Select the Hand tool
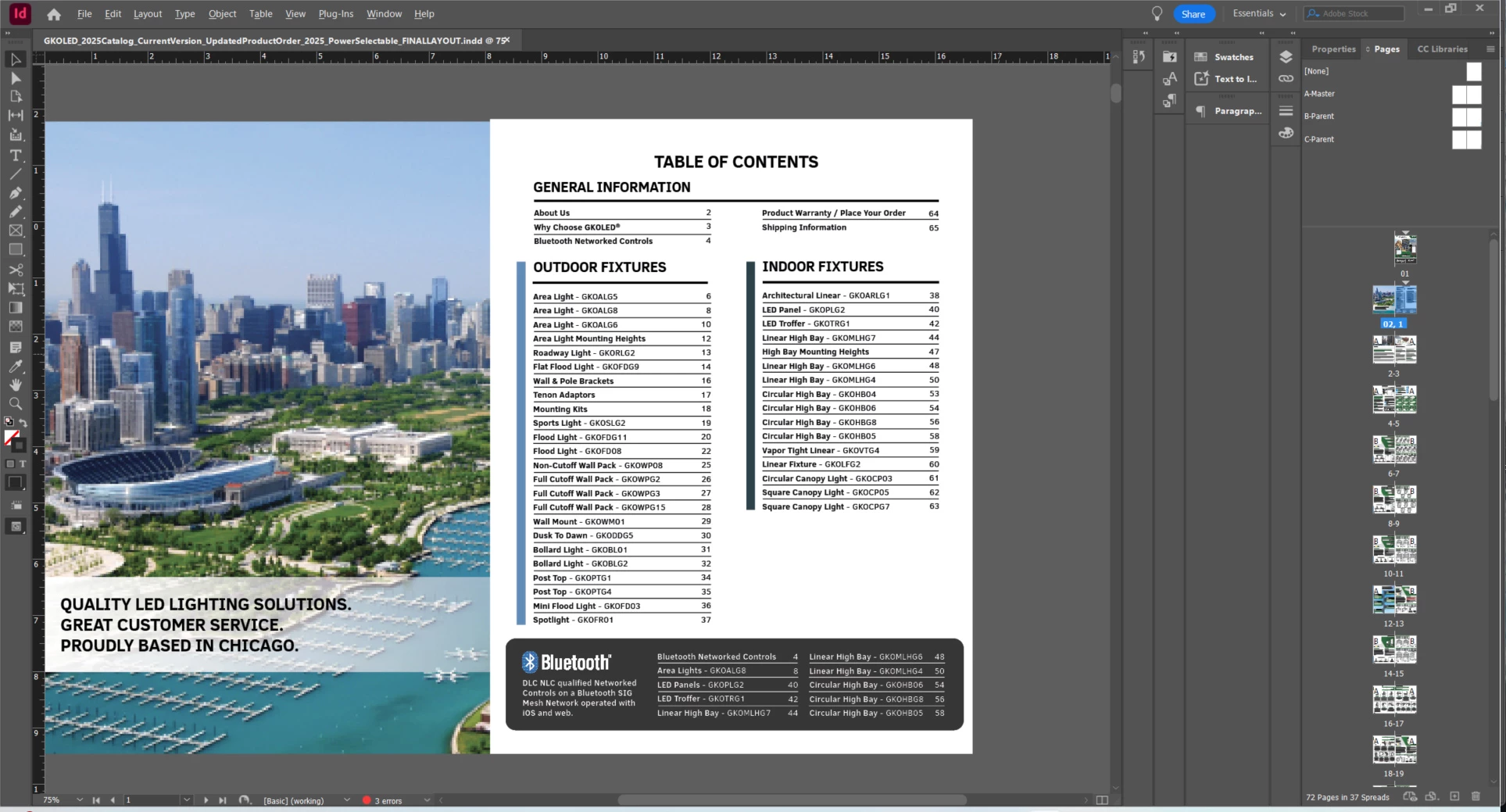The height and width of the screenshot is (812, 1506). coord(16,385)
